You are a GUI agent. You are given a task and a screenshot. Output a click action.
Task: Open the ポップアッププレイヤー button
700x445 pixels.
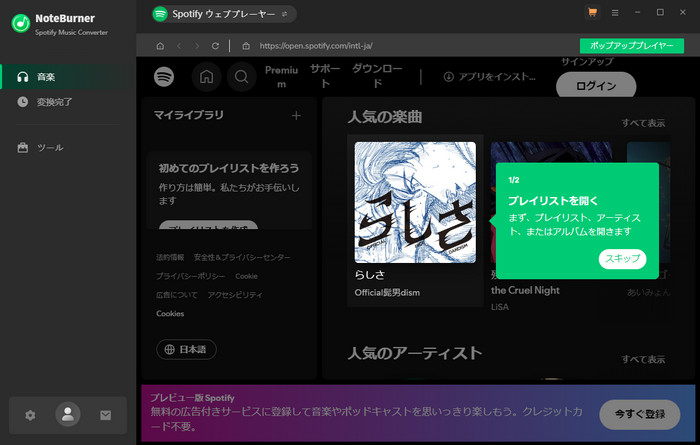pyautogui.click(x=632, y=46)
